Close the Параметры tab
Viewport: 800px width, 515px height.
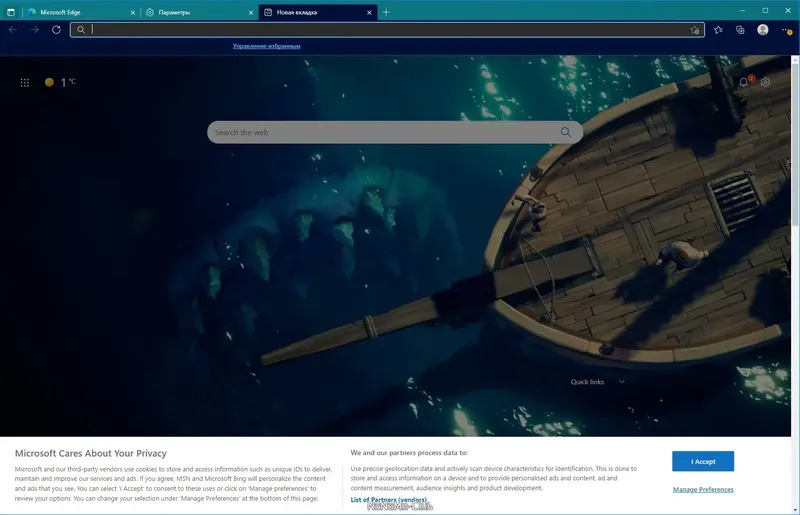click(251, 12)
